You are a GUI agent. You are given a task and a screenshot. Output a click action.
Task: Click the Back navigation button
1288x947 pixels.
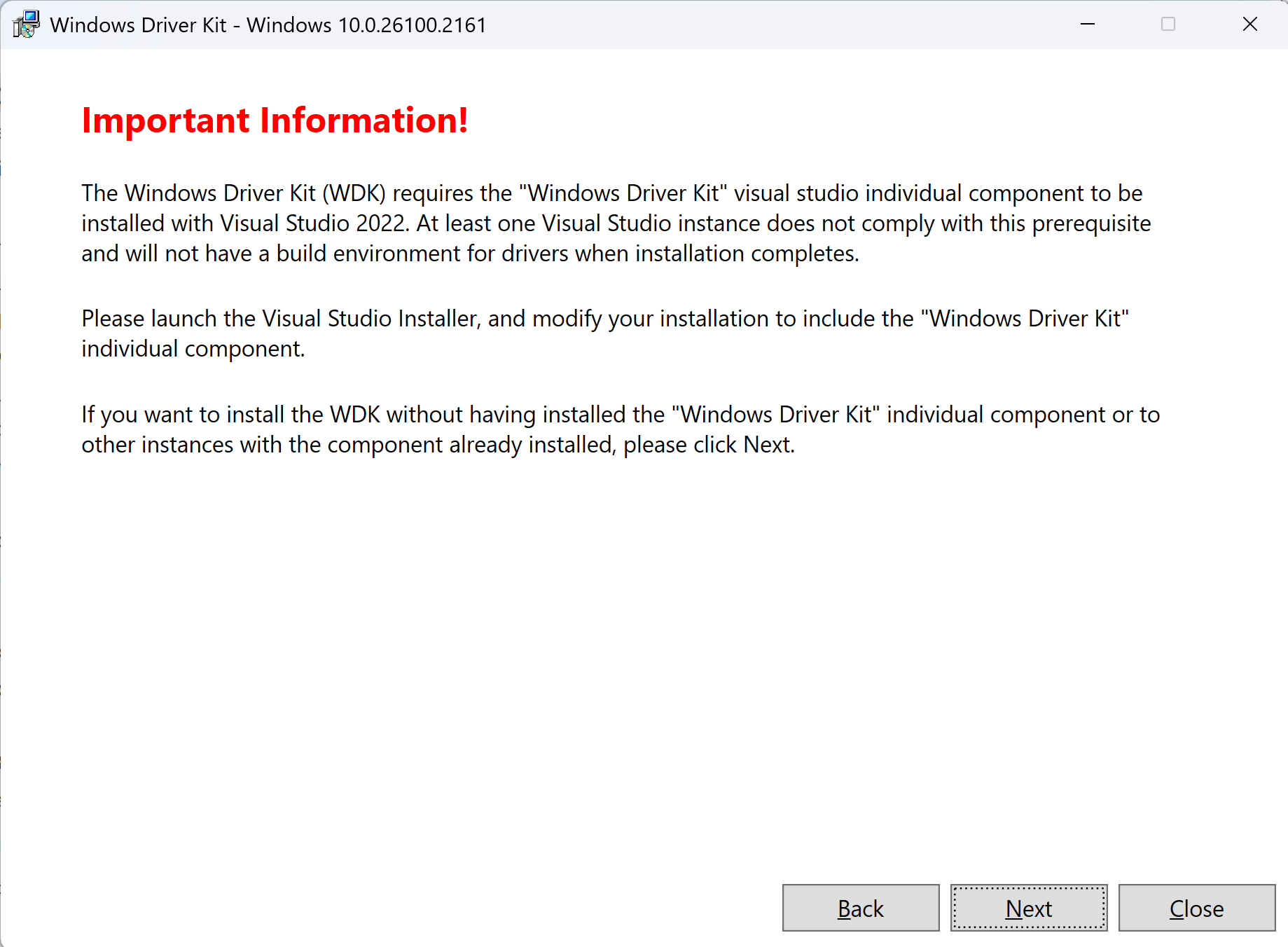pyautogui.click(x=860, y=908)
